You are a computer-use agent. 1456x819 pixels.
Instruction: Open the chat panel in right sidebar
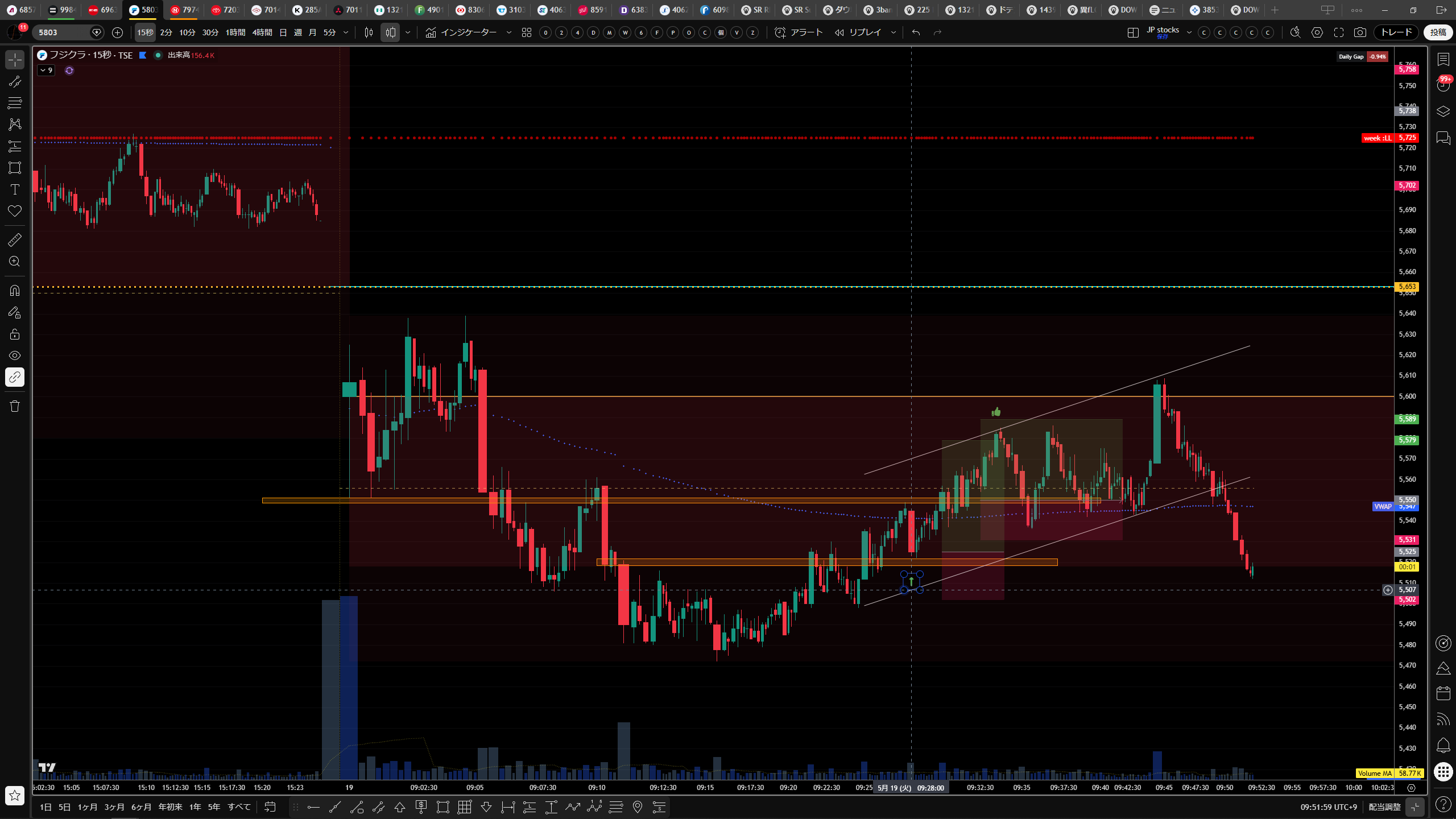(1443, 138)
